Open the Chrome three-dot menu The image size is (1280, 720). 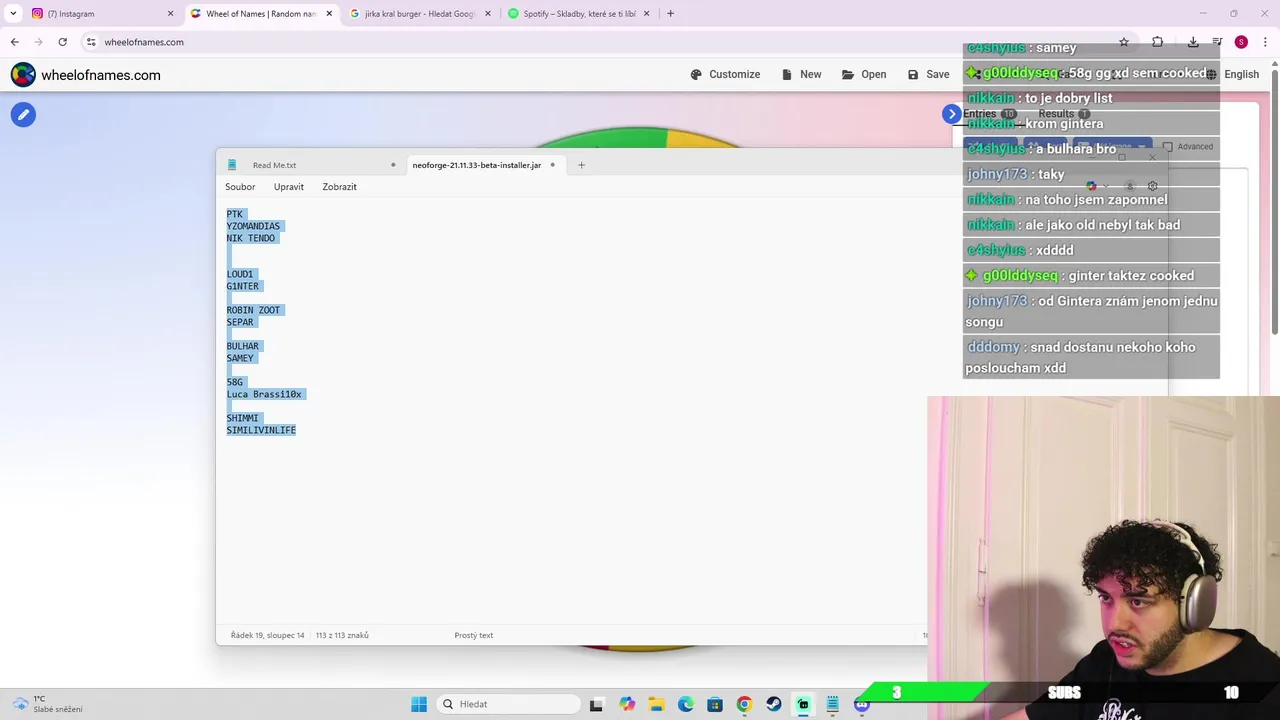(1265, 42)
